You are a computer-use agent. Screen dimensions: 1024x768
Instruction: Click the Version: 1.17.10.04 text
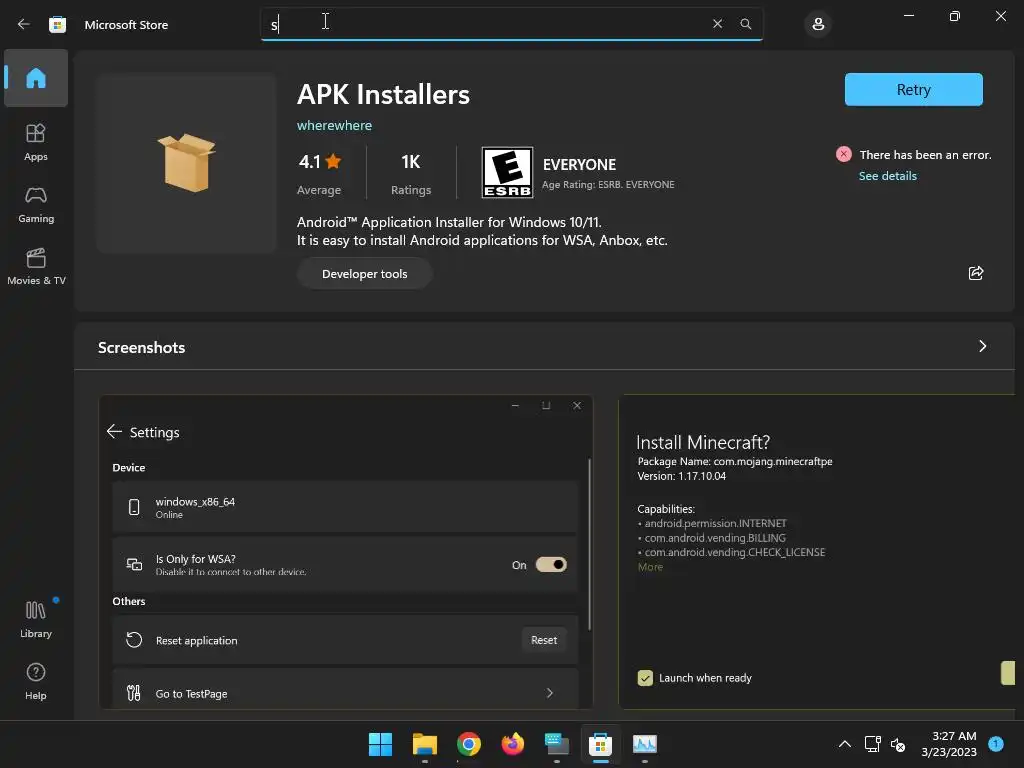pos(681,476)
